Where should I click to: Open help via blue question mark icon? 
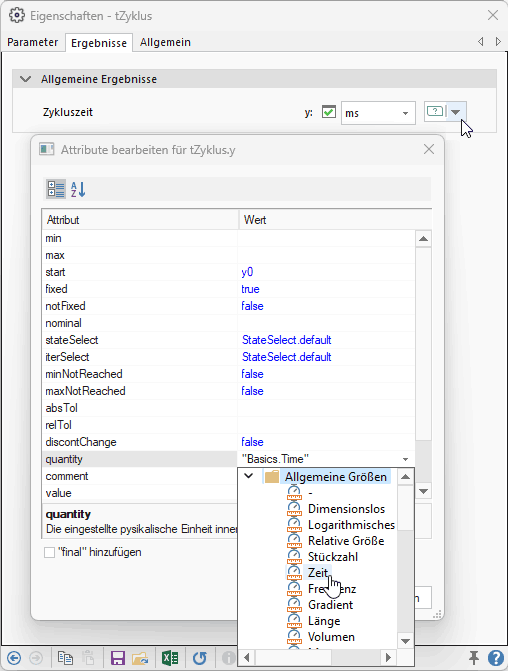tap(495, 657)
